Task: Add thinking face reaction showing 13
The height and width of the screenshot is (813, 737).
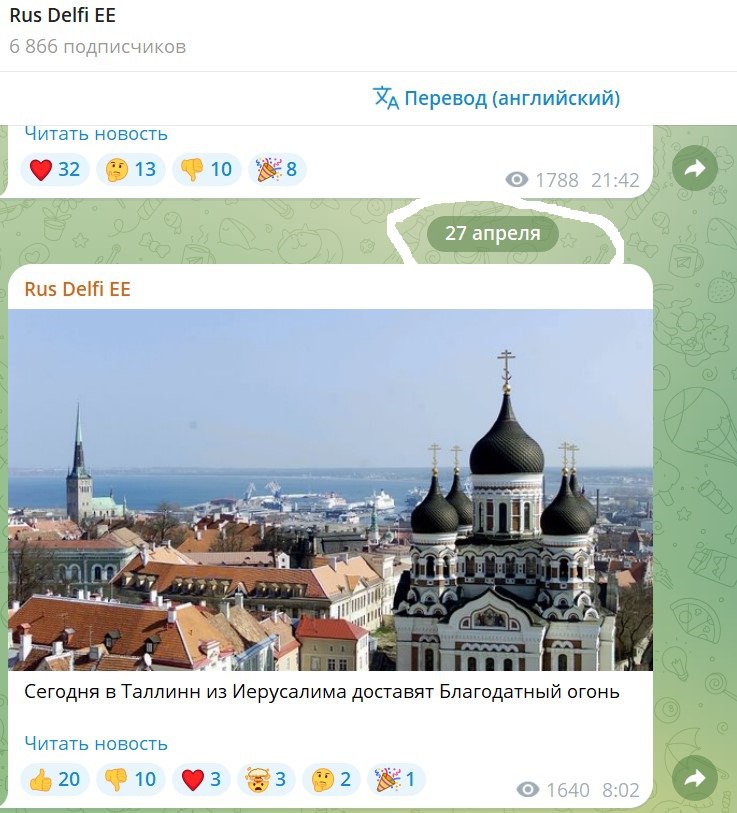Action: (x=131, y=169)
